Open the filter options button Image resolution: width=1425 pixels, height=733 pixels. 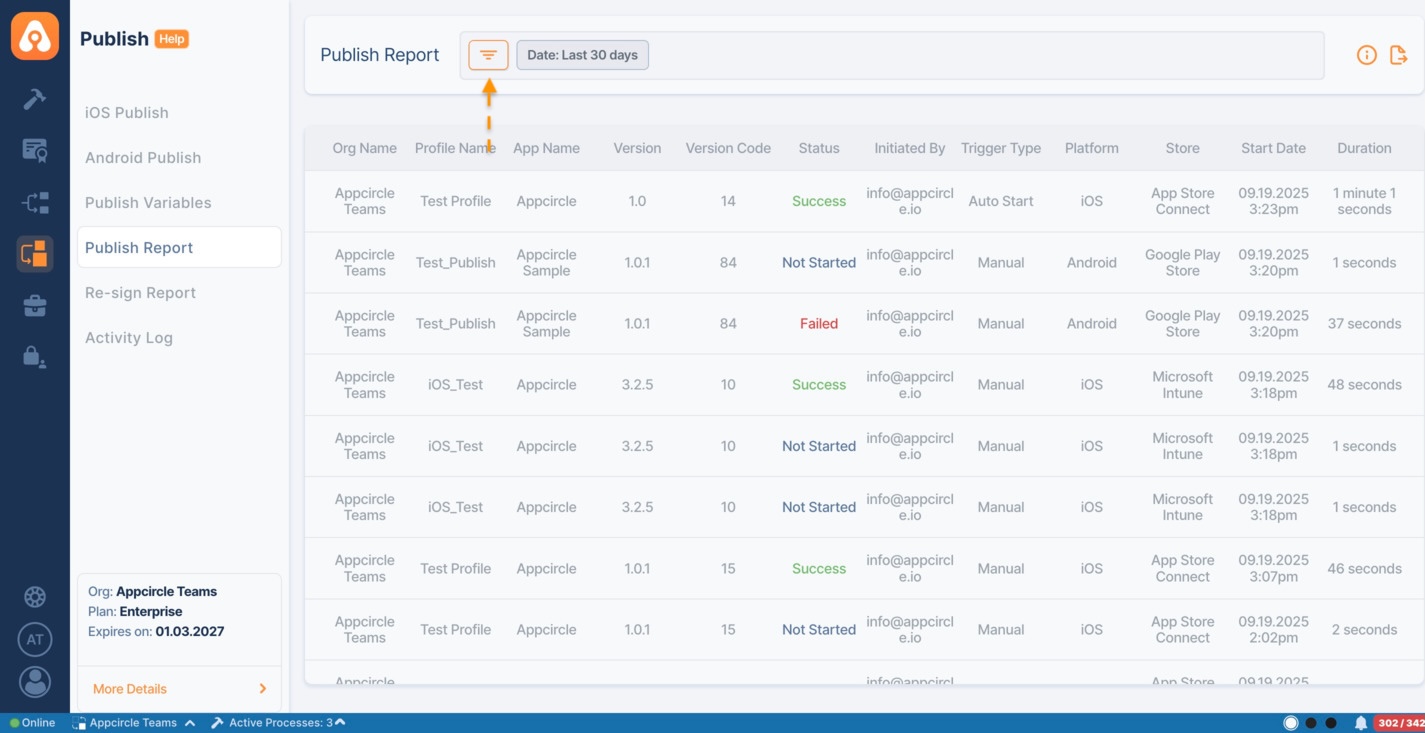coord(488,55)
